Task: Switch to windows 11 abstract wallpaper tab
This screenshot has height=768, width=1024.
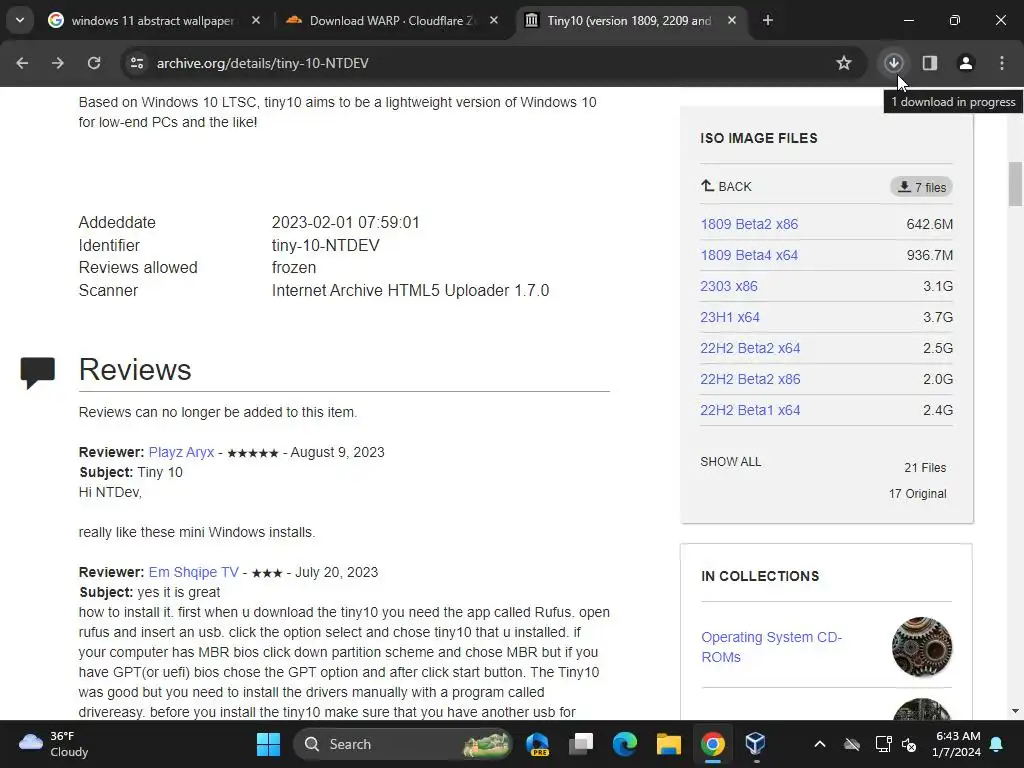Action: pos(153,21)
